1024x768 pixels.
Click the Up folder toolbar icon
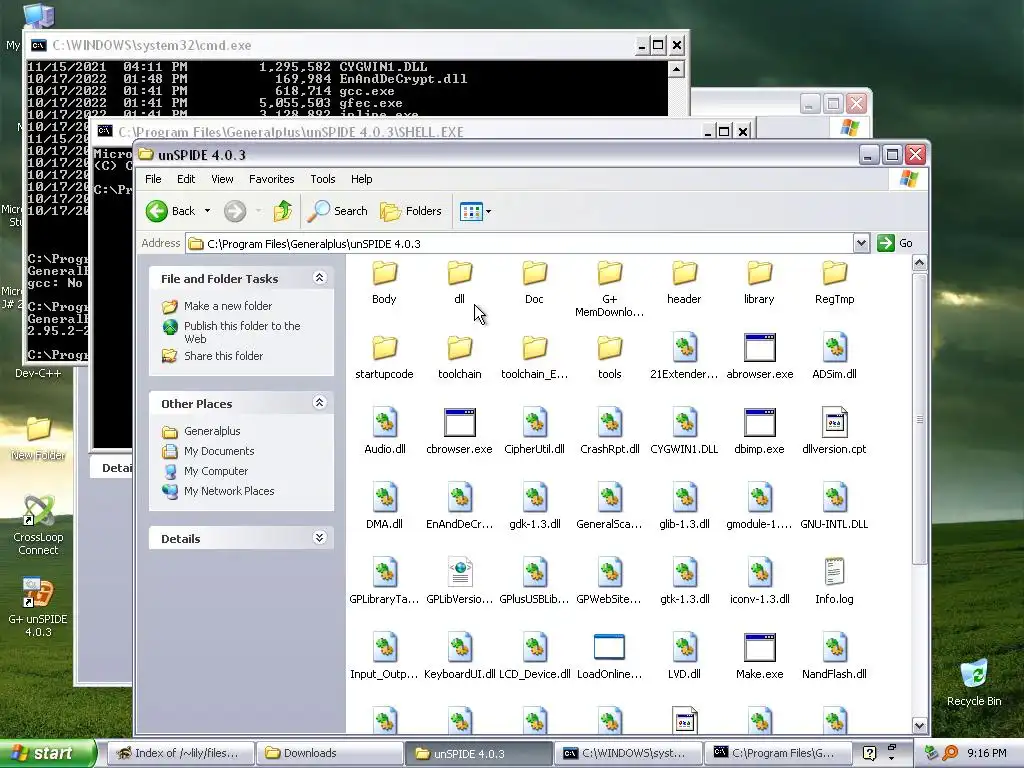pos(283,211)
